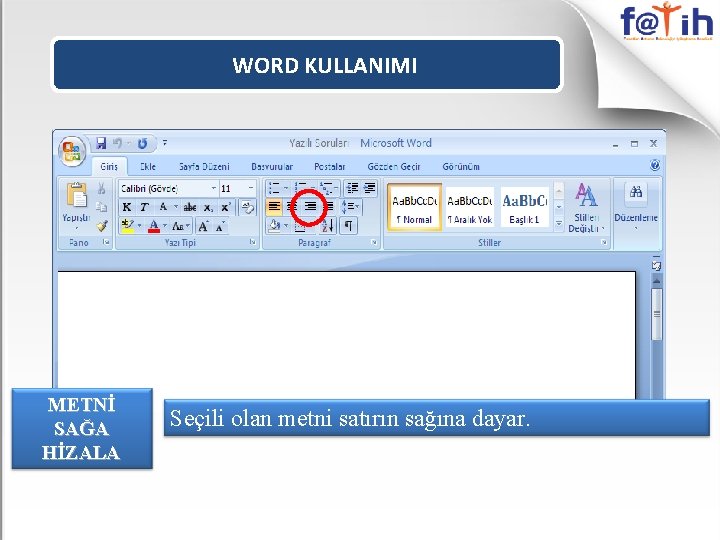
Task: Apply the Normal style
Action: point(414,207)
